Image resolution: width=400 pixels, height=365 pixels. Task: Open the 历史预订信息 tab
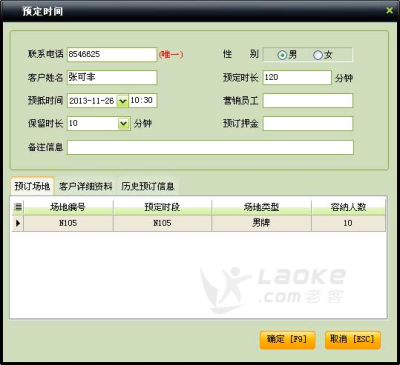click(148, 186)
